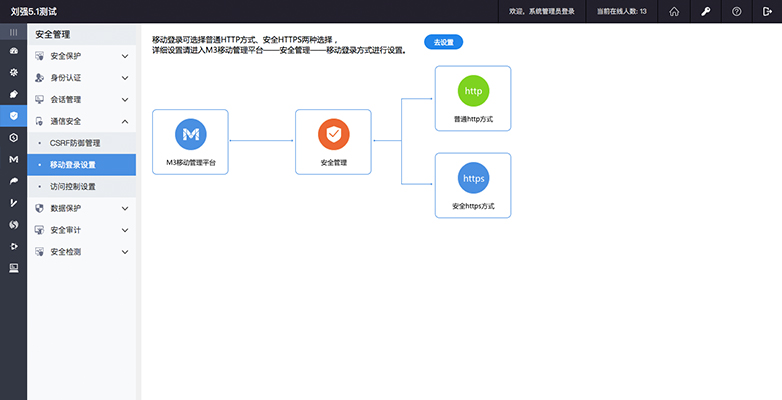The width and height of the screenshot is (782, 400).
Task: Select 移动登录设置 submenu item
Action: tap(82, 165)
